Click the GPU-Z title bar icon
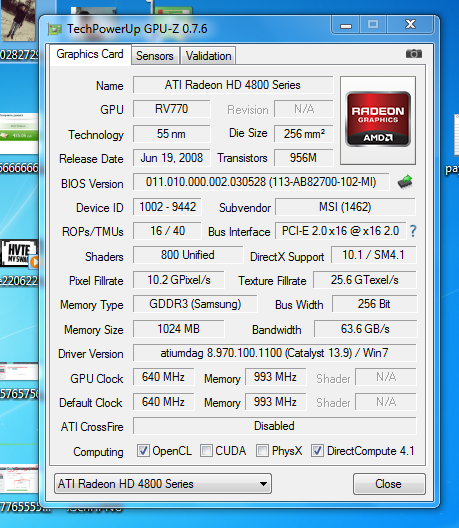Viewport: 459px width, 528px height. 54,29
